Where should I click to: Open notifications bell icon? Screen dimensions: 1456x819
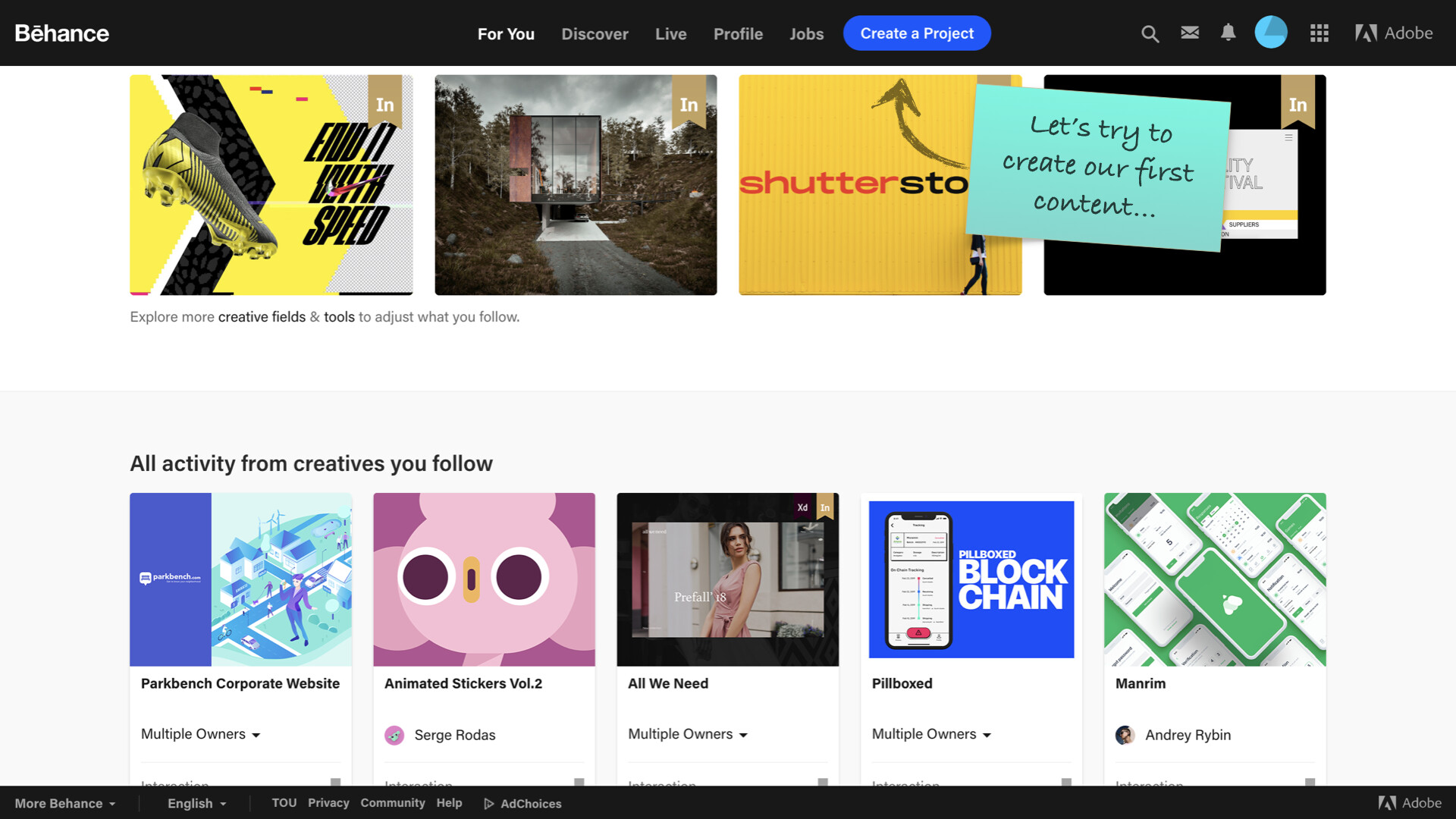coord(1228,33)
